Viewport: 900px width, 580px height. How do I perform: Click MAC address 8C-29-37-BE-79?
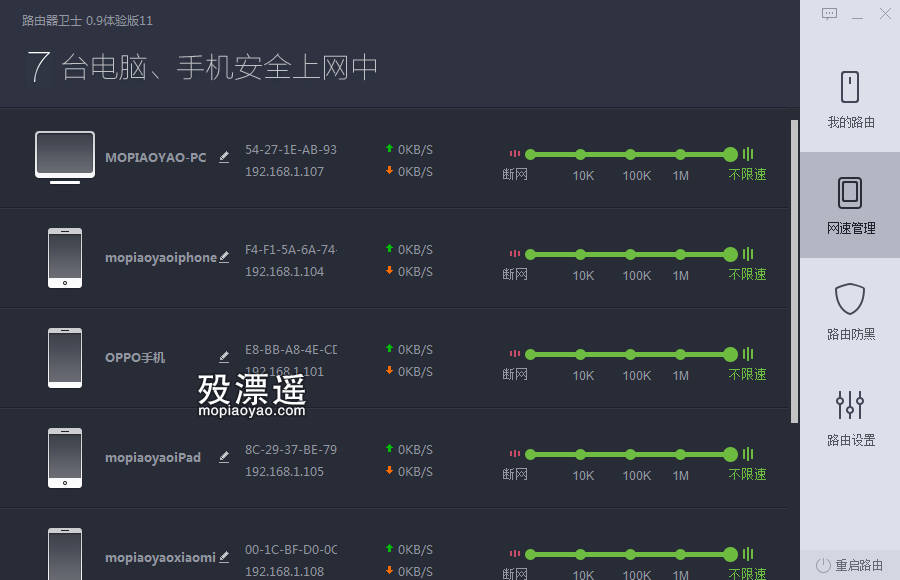290,449
